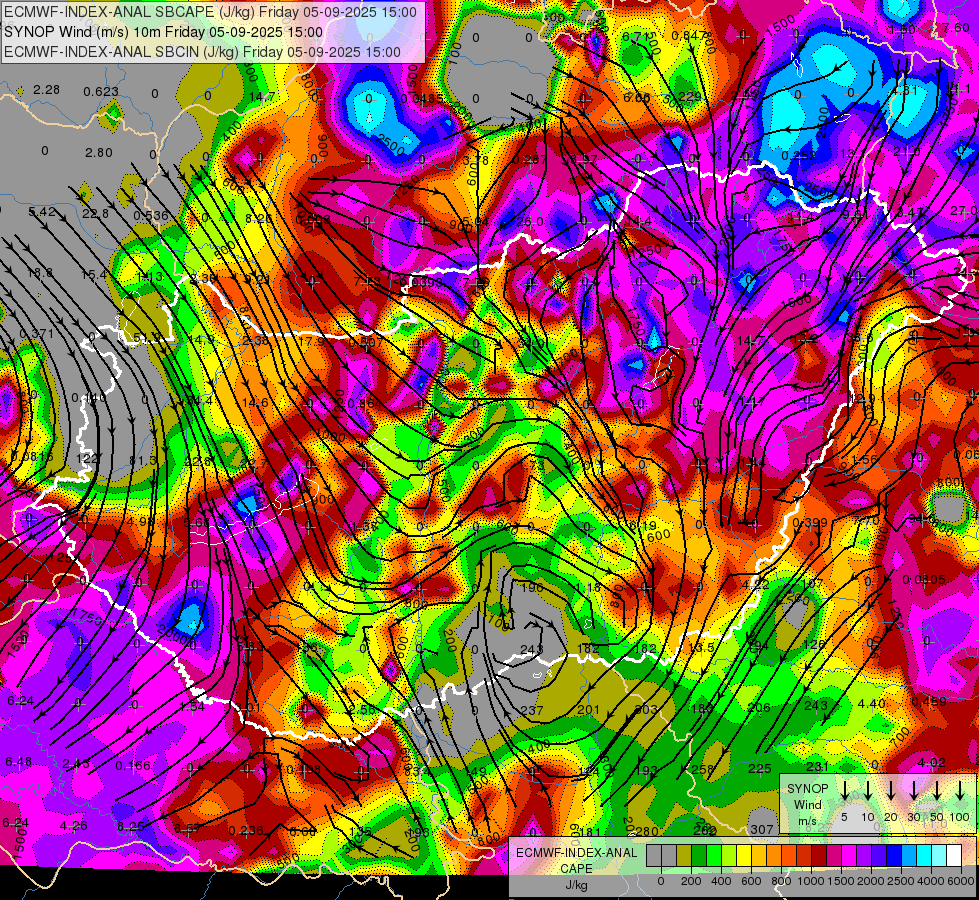The width and height of the screenshot is (979, 900).
Task: Click the 100 m/s wind arrow in legend
Action: pyautogui.click(x=960, y=791)
